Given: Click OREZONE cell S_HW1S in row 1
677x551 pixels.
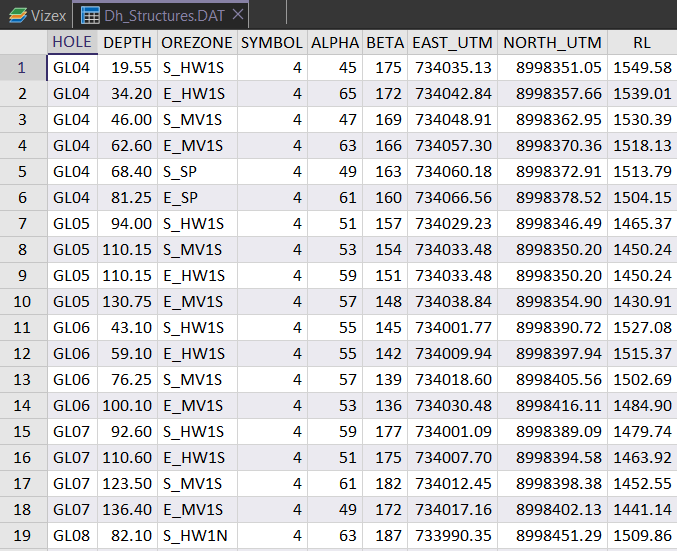Looking at the screenshot, I should click(x=197, y=68).
